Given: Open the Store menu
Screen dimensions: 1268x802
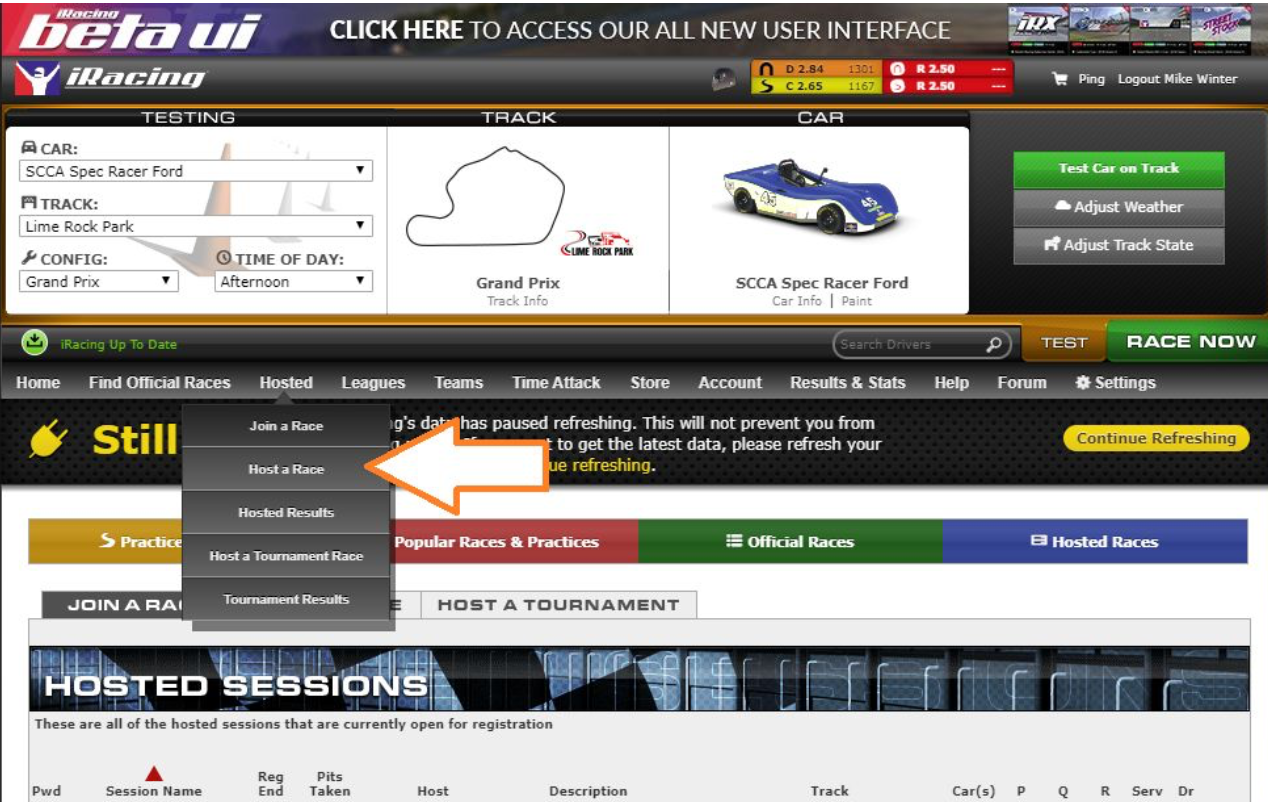Looking at the screenshot, I should 650,383.
